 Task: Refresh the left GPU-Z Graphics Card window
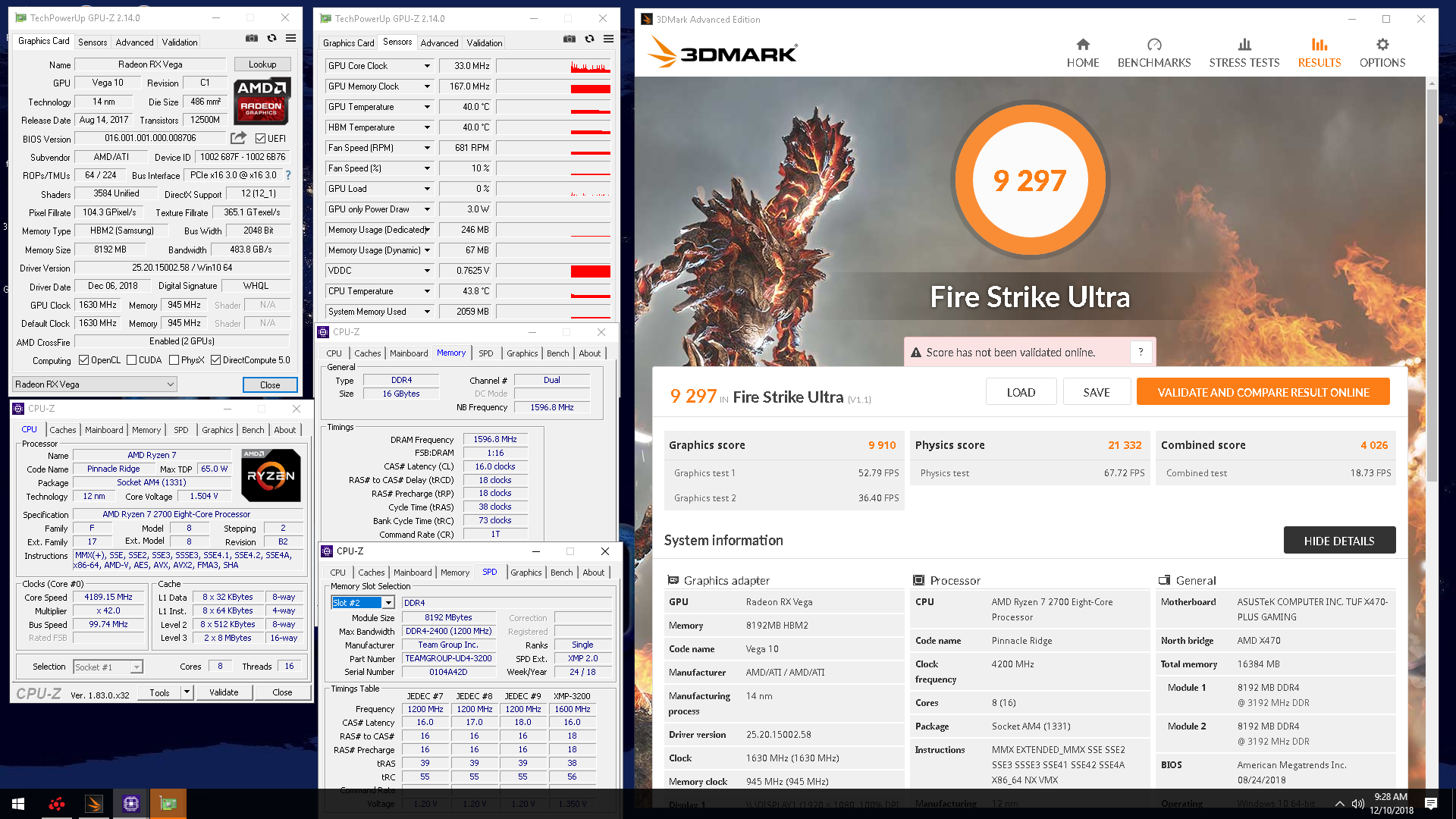click(271, 38)
